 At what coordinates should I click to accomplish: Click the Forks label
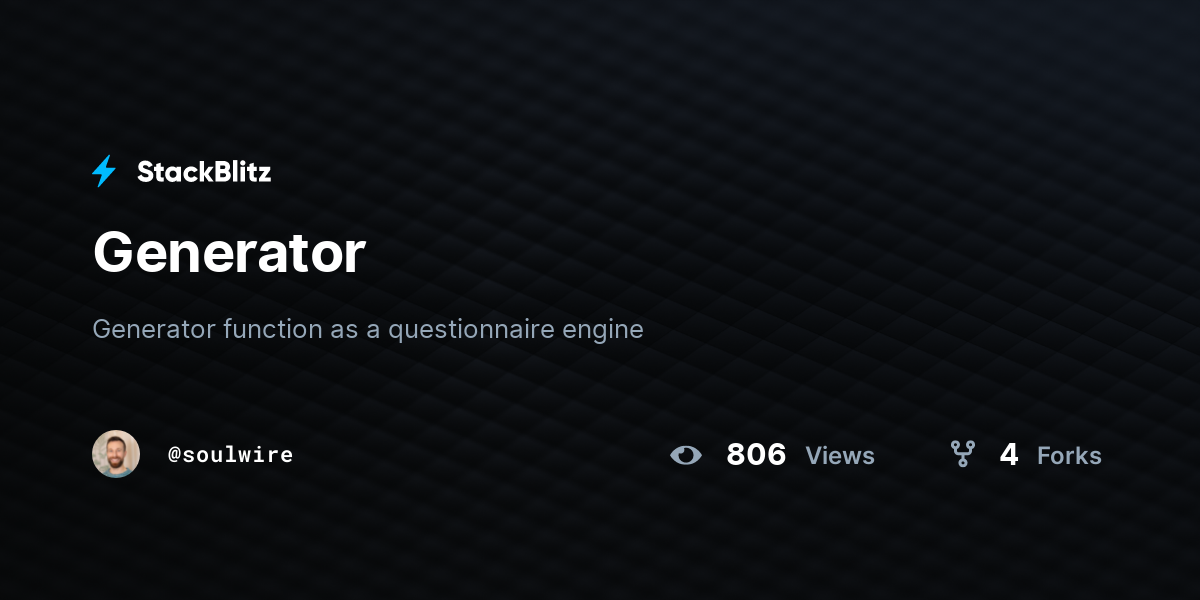pyautogui.click(x=1069, y=456)
